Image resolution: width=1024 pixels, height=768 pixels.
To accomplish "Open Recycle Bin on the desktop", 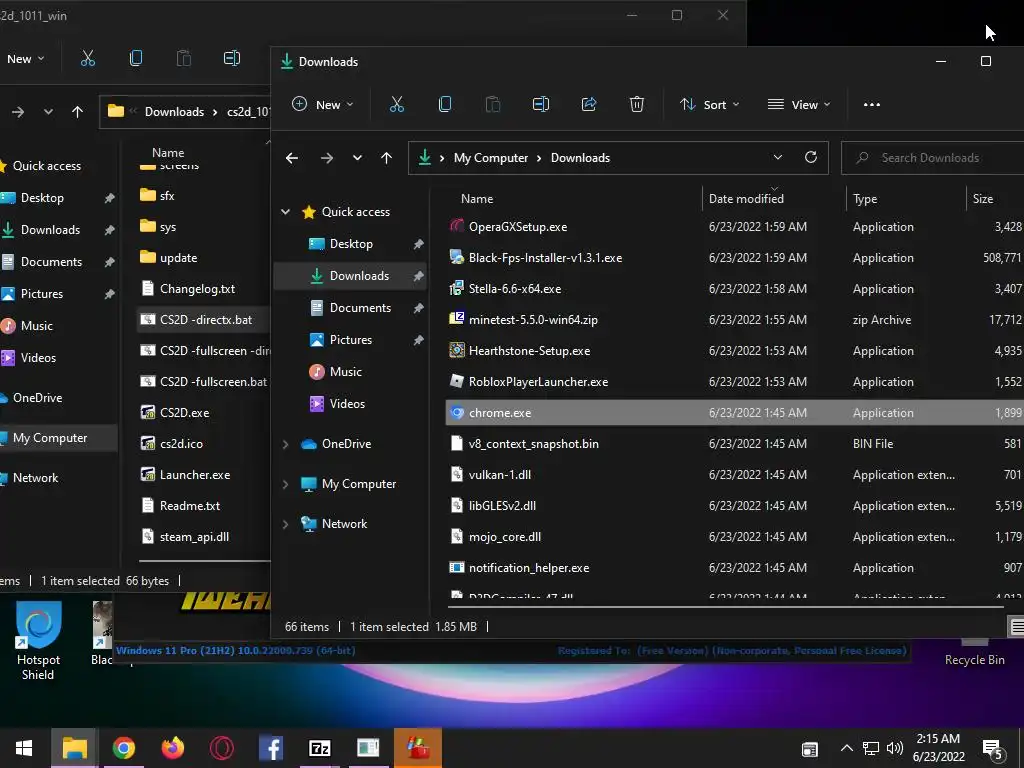I will 974,652.
